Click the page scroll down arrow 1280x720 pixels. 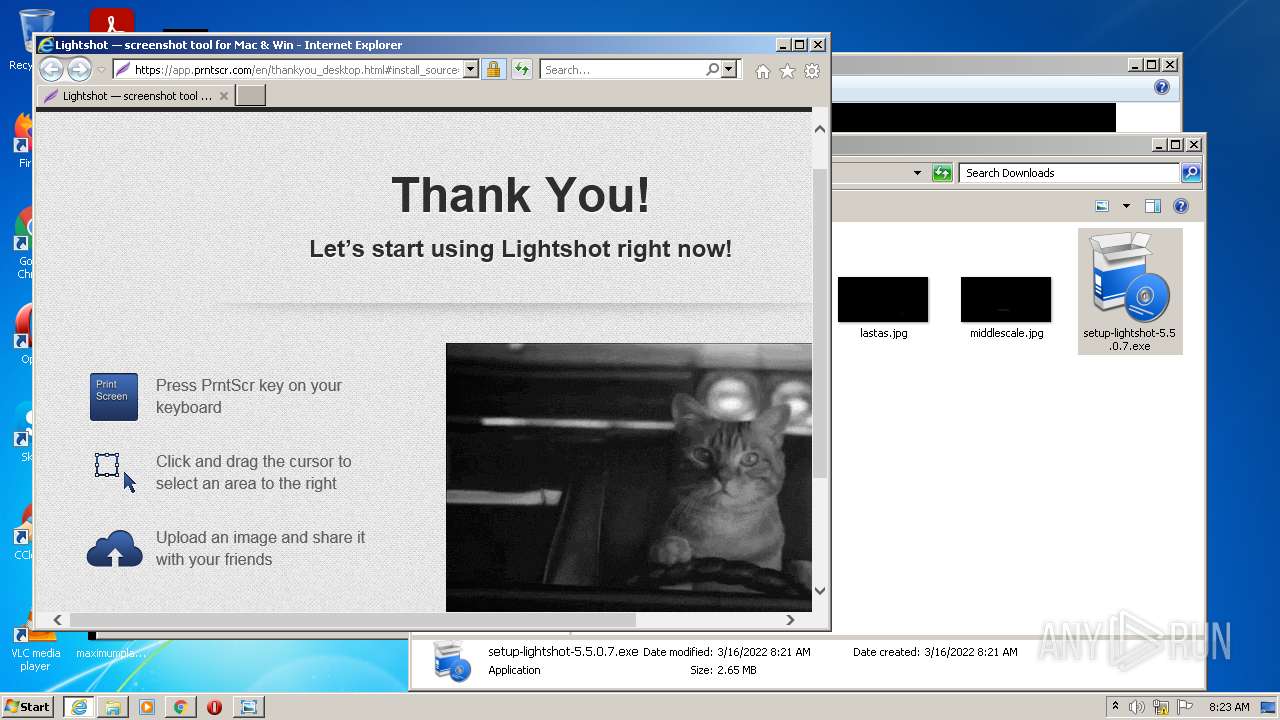click(820, 591)
